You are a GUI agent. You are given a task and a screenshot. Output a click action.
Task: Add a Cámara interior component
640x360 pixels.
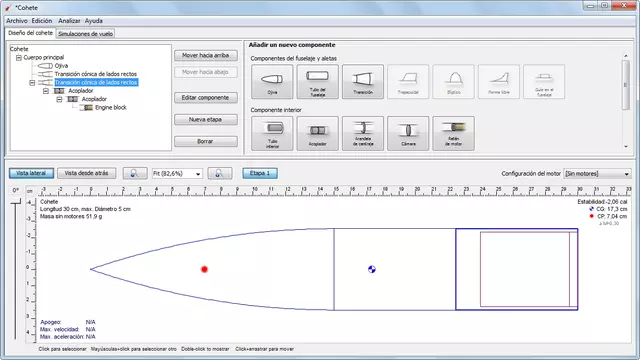[x=408, y=133]
